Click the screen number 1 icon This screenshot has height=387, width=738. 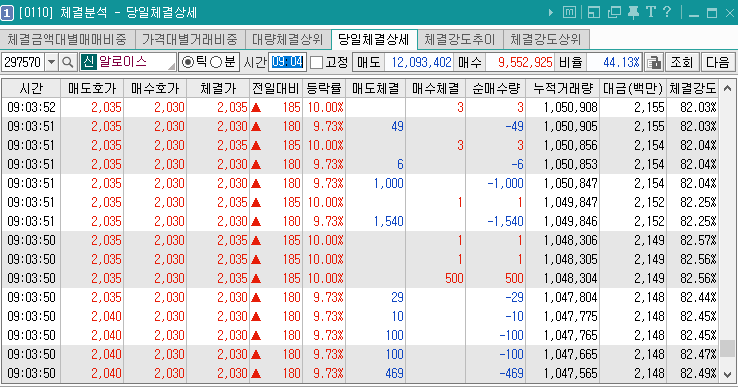7,13
